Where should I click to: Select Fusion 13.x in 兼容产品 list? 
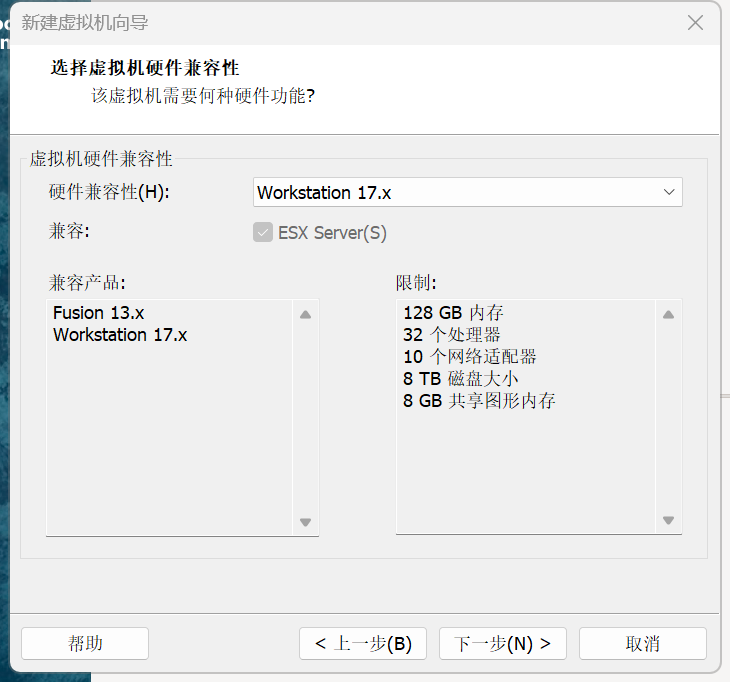(99, 313)
